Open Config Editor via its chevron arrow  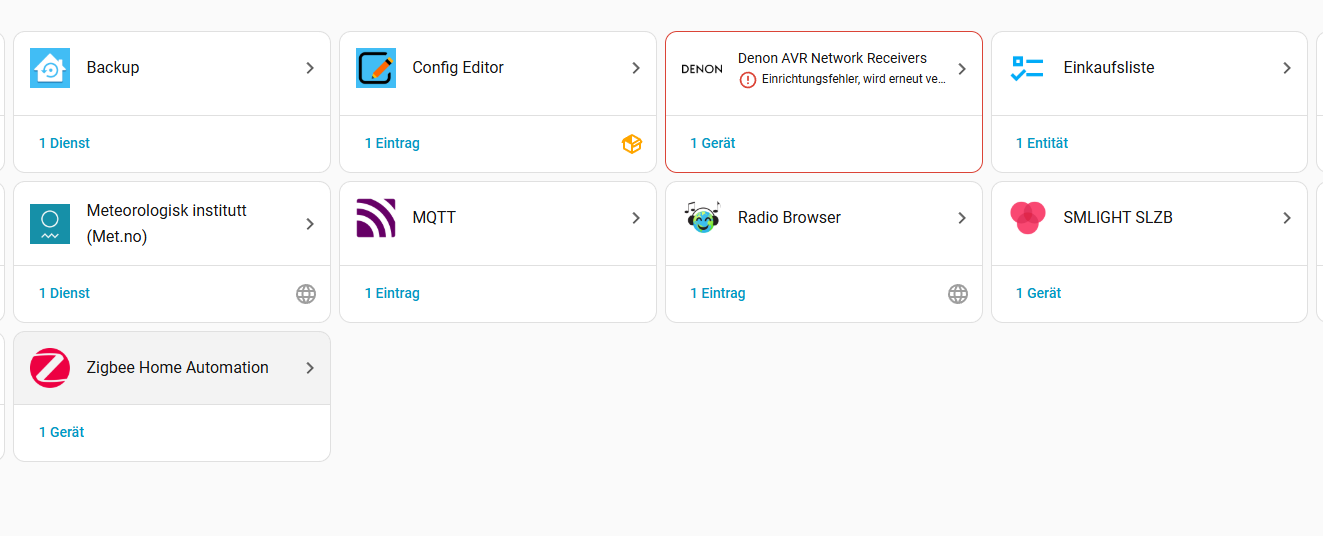pos(636,68)
